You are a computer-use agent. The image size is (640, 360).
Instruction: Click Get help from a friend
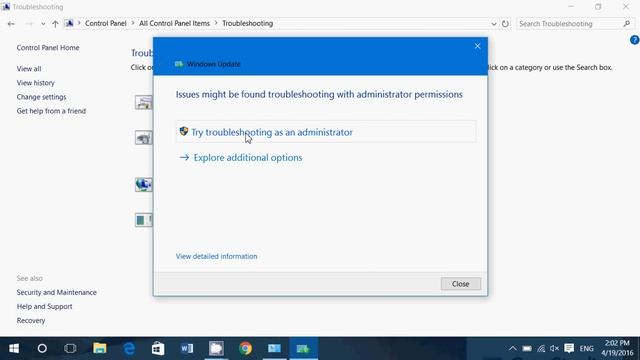(51, 111)
